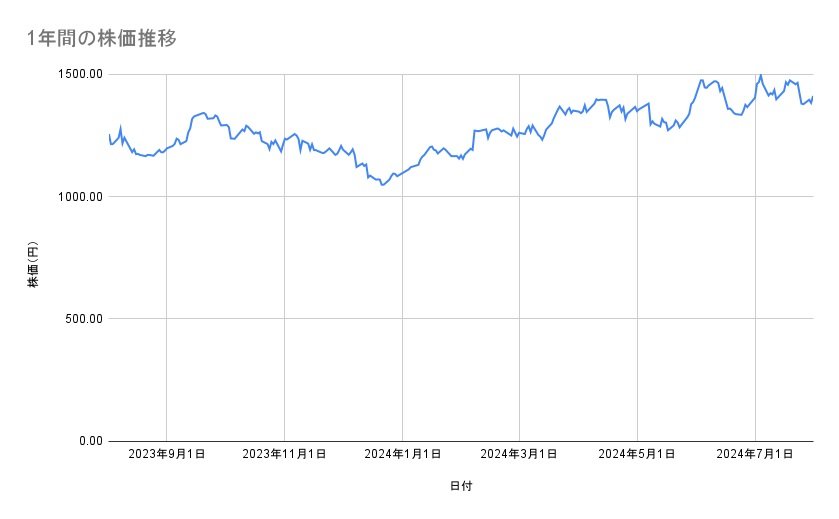Click the vertical gridline above 2023年9月1日
This screenshot has width=839, height=519.
pyautogui.click(x=166, y=300)
